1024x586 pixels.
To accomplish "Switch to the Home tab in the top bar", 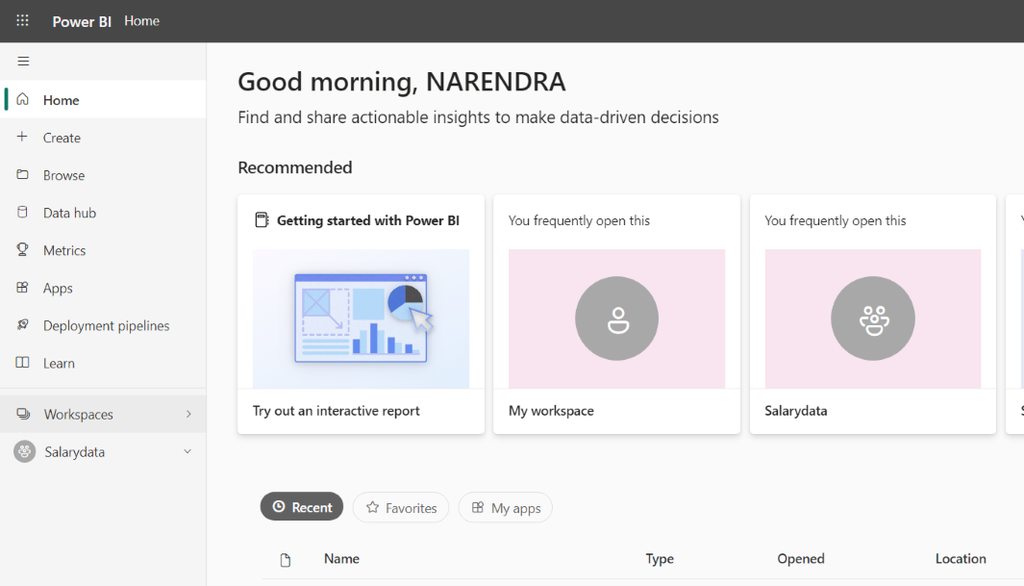I will click(141, 20).
